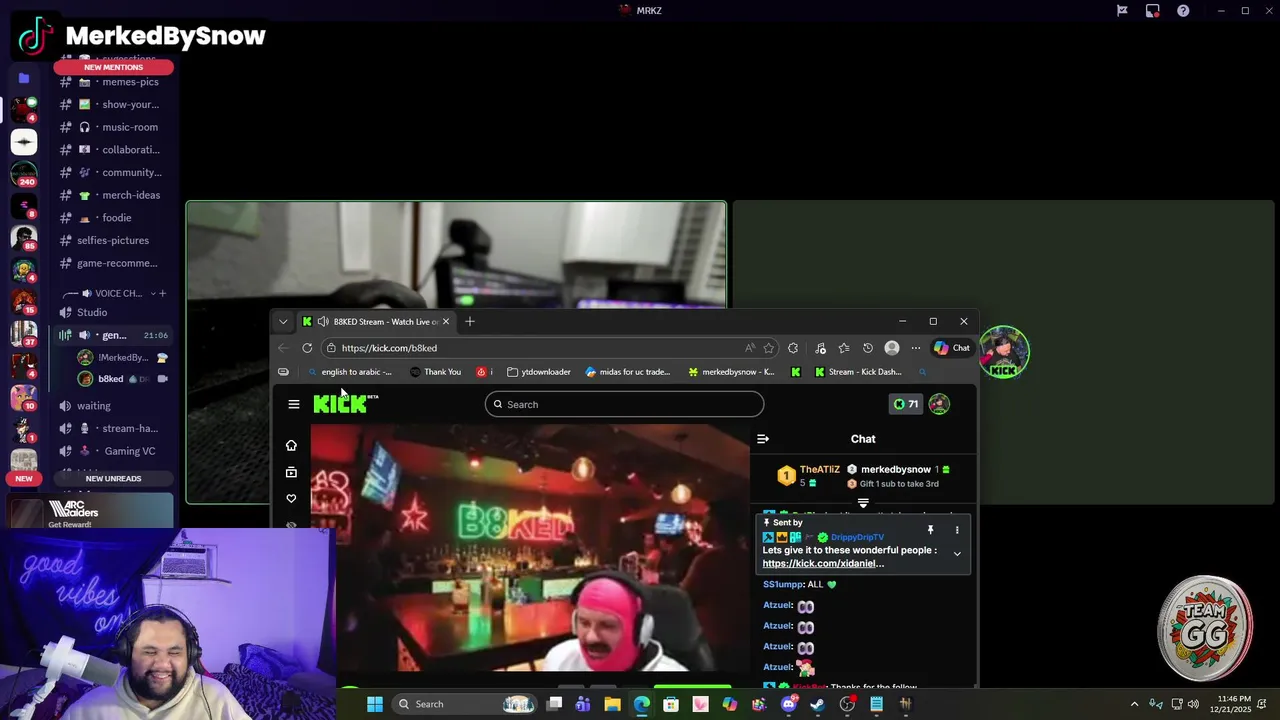This screenshot has height=720, width=1280.
Task: Open Steam from the taskbar
Action: coord(817,704)
